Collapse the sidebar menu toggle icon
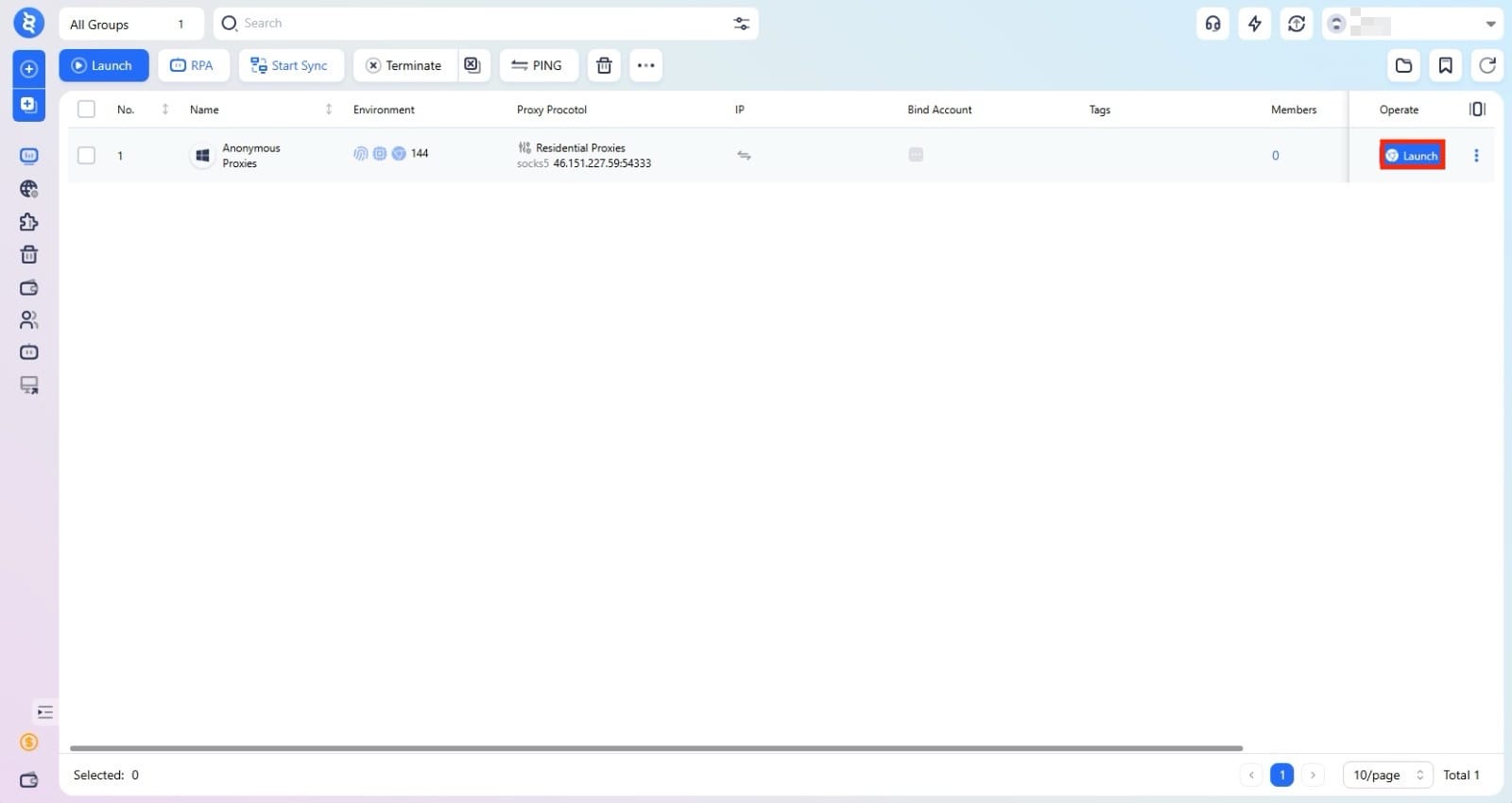Viewport: 1512px width, 803px height. pyautogui.click(x=44, y=712)
